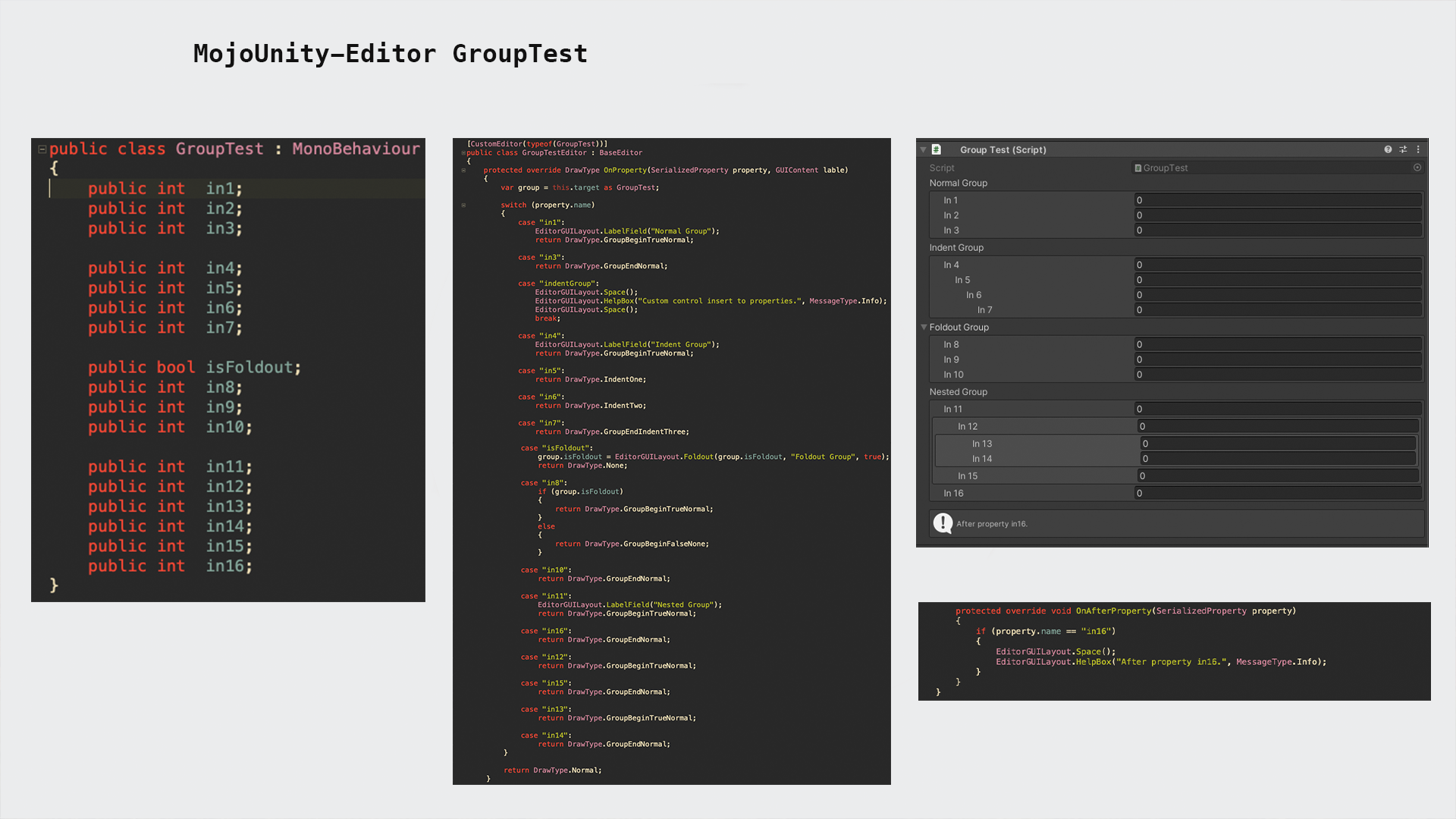The width and height of the screenshot is (1456, 819).
Task: Click the 'public int in1;' code line
Action: pyautogui.click(x=165, y=189)
